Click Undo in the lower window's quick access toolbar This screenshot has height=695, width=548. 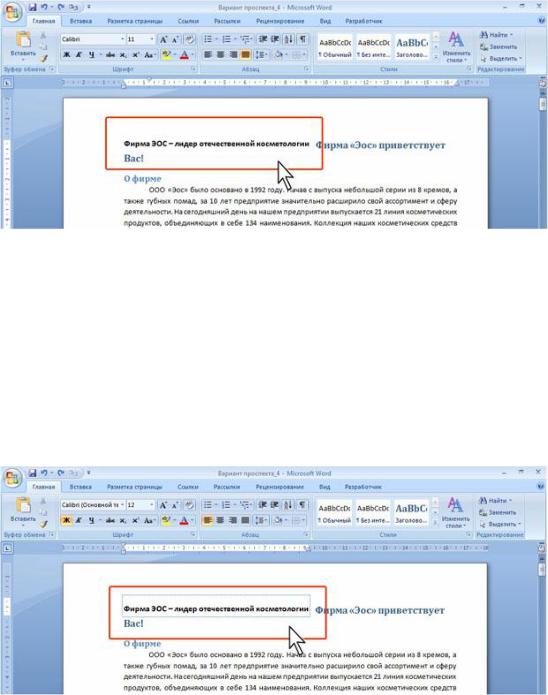(x=44, y=473)
